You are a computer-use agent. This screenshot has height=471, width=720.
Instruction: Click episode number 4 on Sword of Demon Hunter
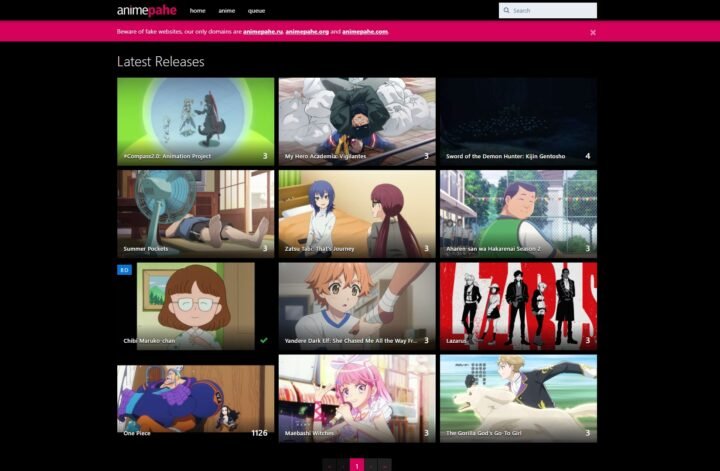pos(587,156)
